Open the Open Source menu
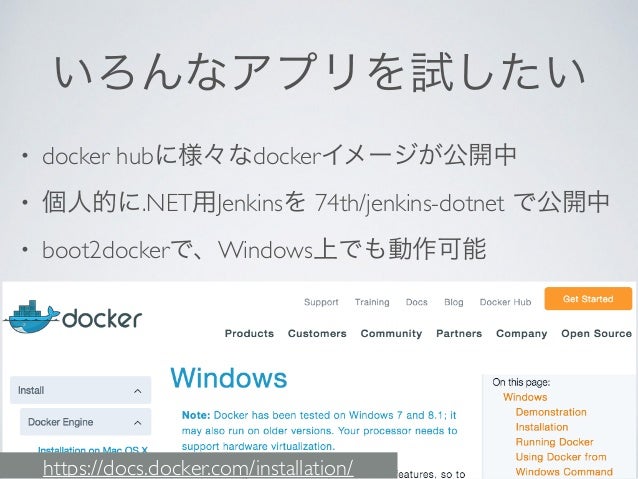Screen dimensions: 638x479 click(x=596, y=333)
